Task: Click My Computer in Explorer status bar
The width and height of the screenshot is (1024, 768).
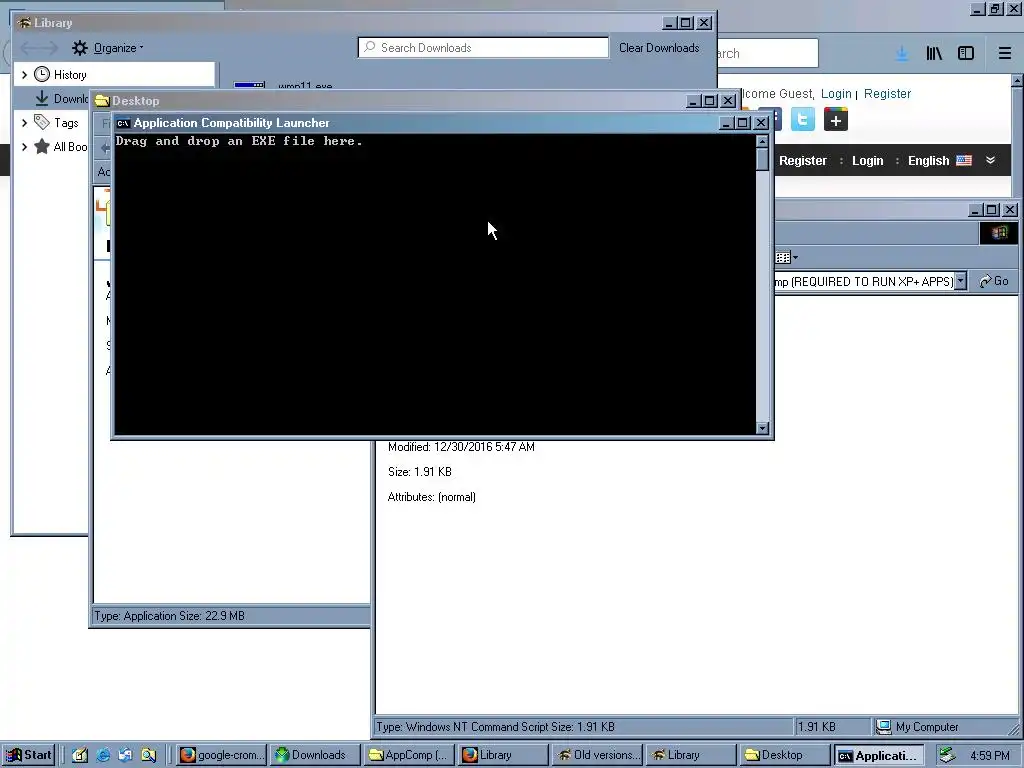Action: 919,727
